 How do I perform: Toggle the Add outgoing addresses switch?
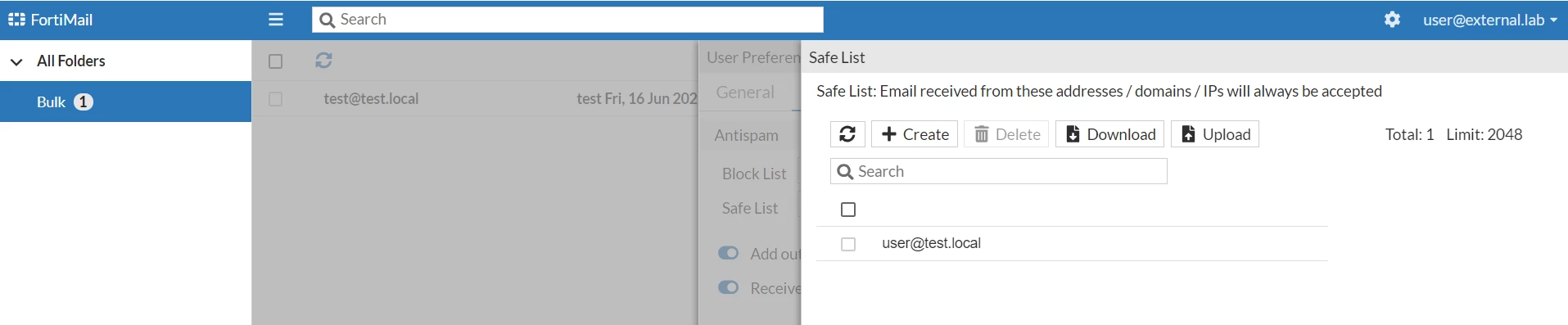tap(728, 253)
